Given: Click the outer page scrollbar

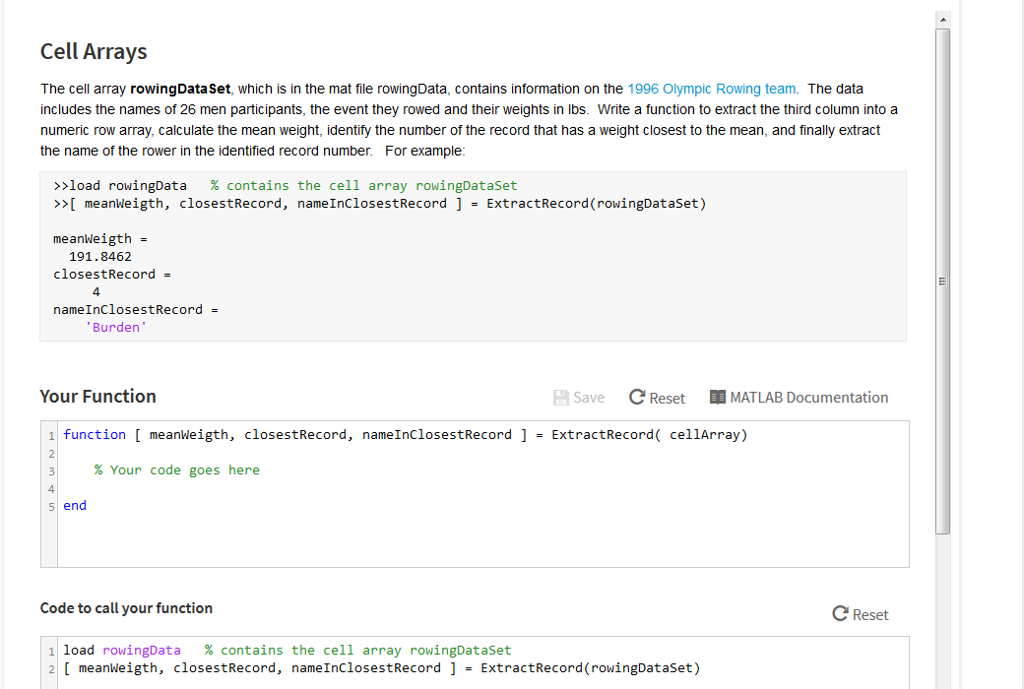Looking at the screenshot, I should pos(1016,344).
